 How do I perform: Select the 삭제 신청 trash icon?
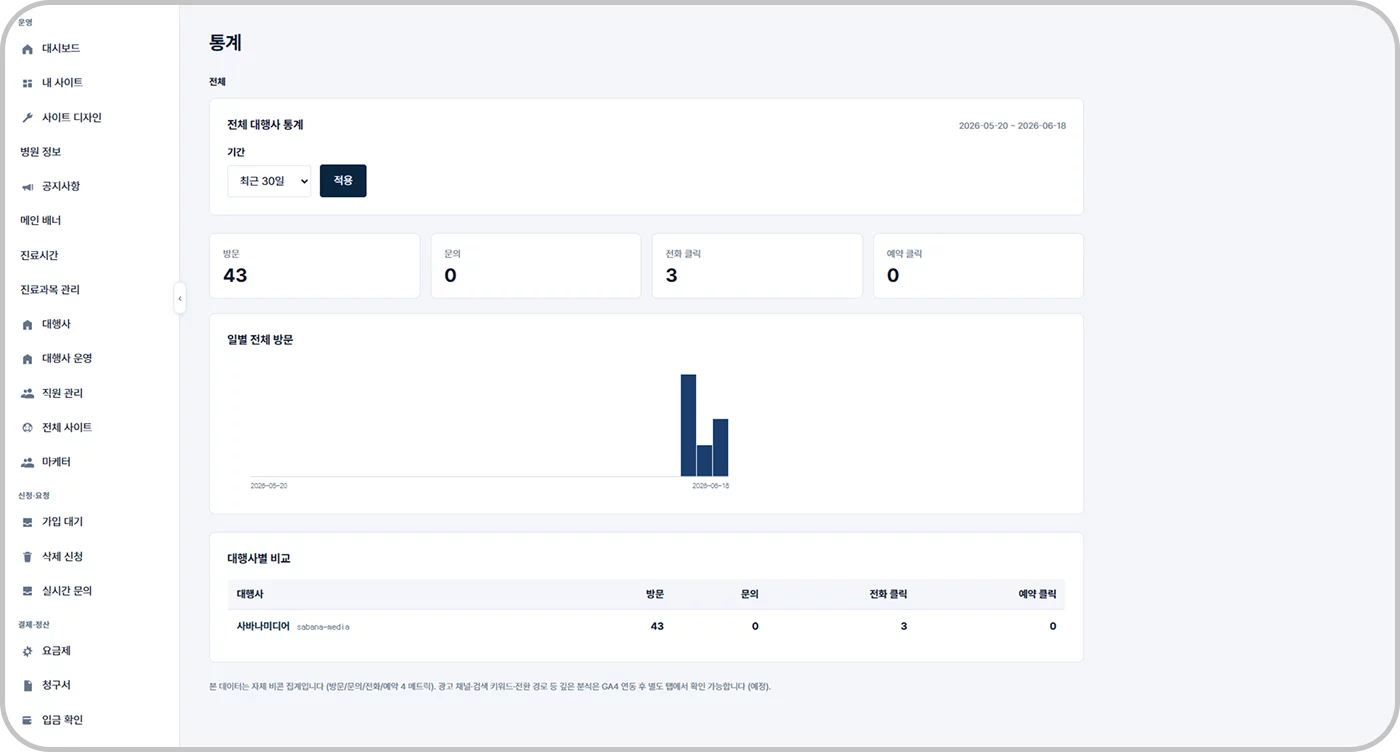click(27, 557)
